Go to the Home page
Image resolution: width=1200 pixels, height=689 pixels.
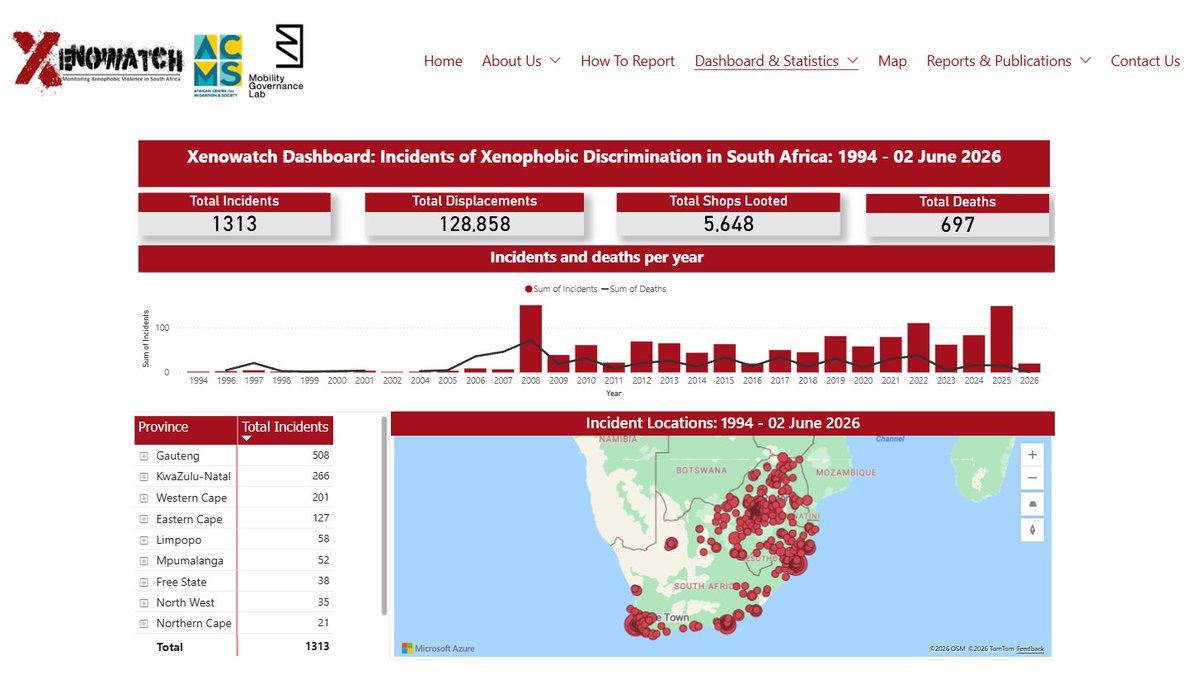(443, 61)
